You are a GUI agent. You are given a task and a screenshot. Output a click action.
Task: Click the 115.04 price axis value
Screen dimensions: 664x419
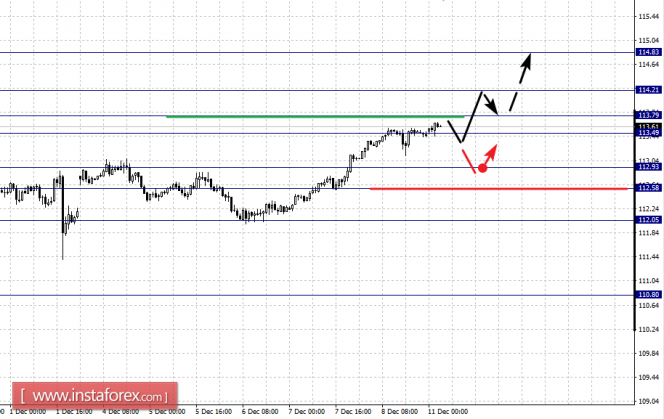(x=649, y=41)
